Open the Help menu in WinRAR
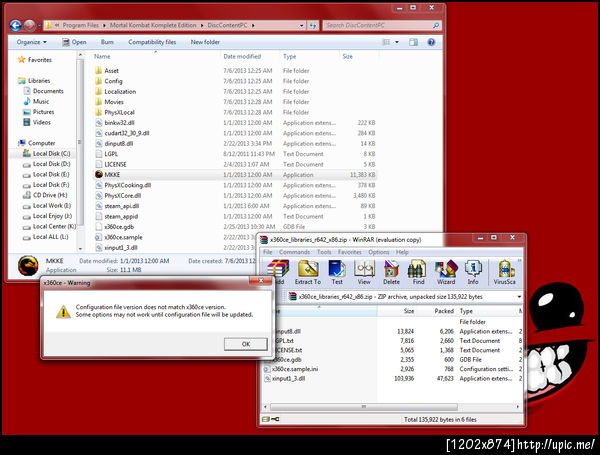 (402, 252)
